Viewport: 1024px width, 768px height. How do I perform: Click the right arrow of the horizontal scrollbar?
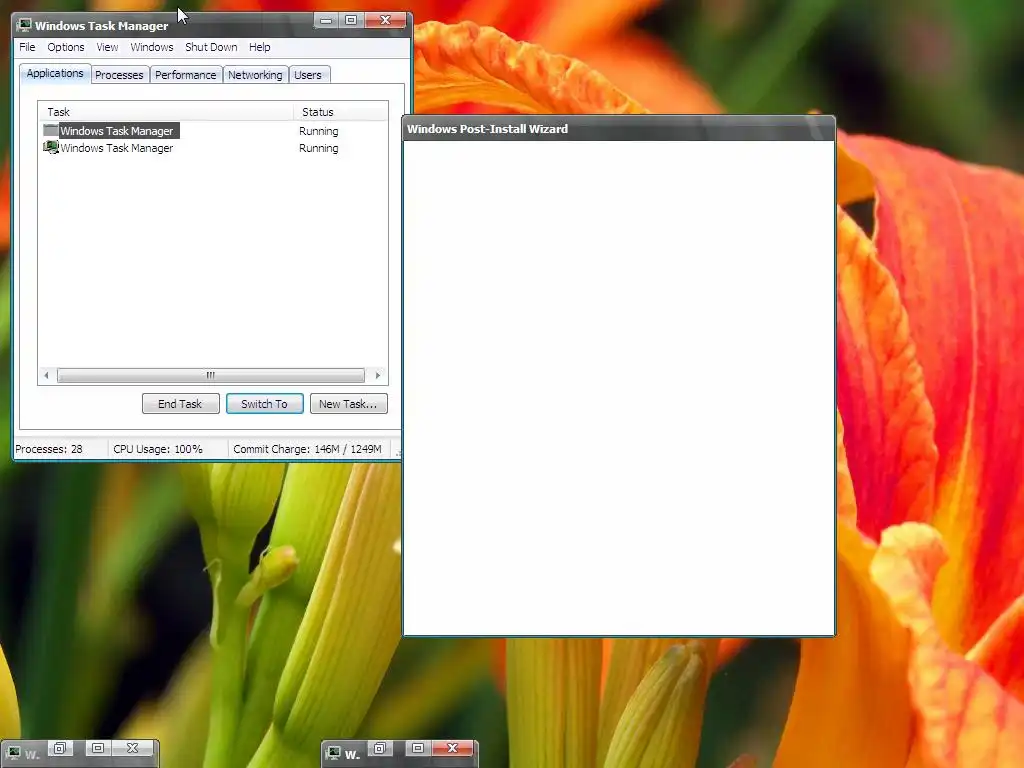coord(377,376)
